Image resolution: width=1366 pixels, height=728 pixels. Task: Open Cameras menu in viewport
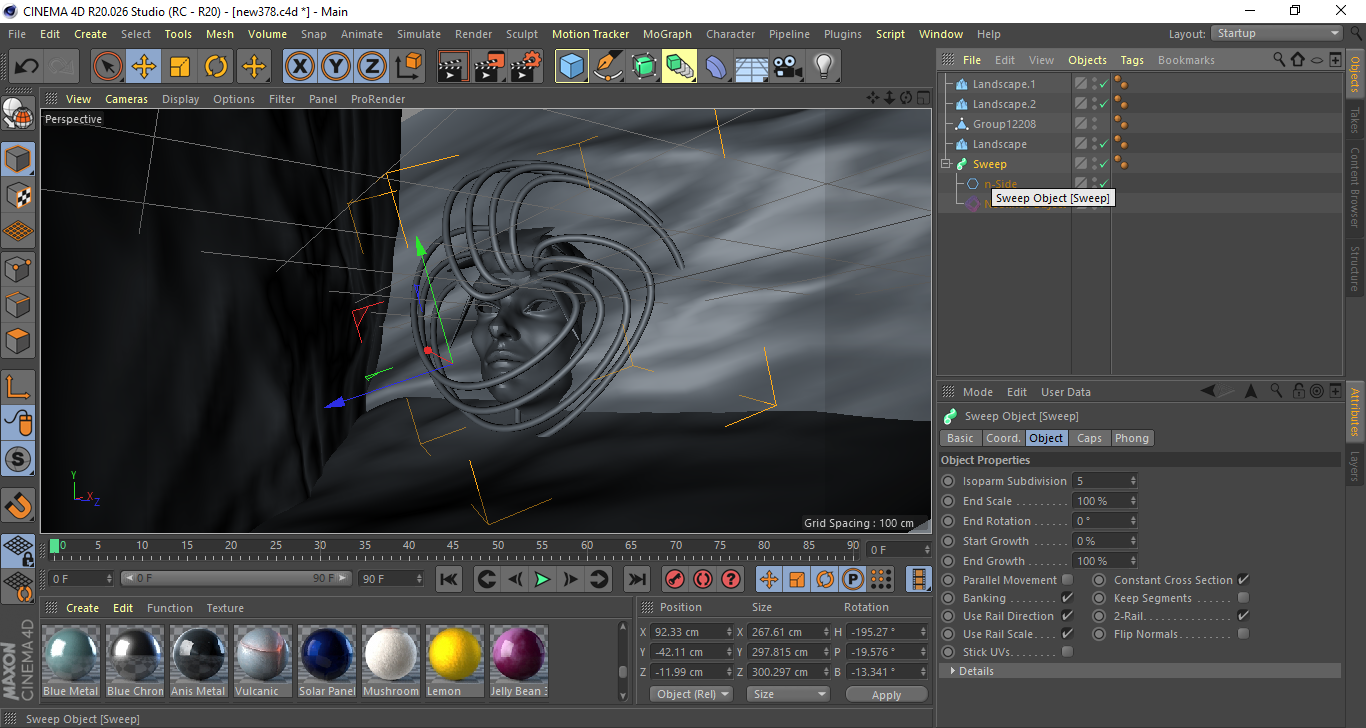tap(126, 99)
